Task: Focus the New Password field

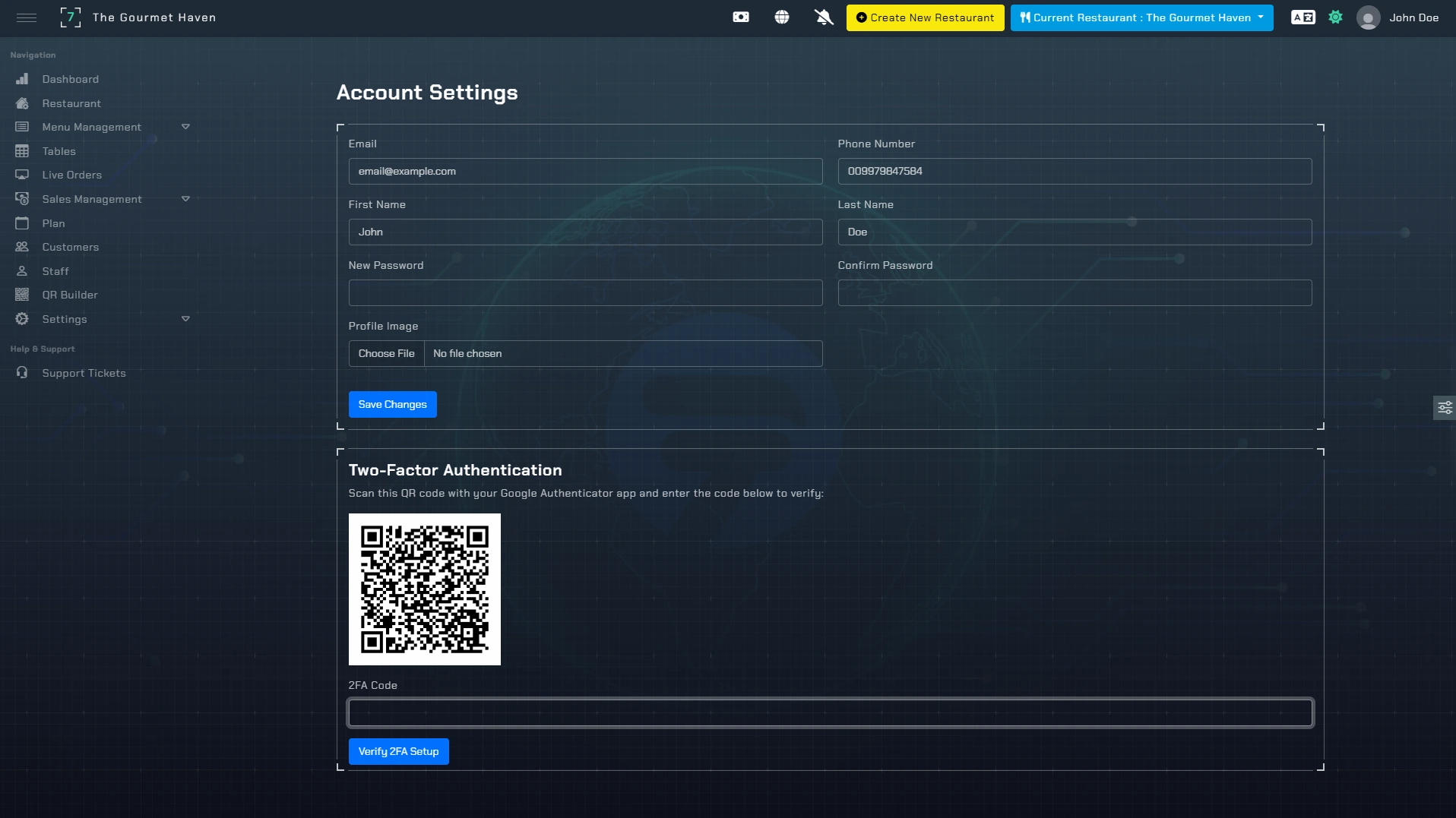Action: [585, 292]
